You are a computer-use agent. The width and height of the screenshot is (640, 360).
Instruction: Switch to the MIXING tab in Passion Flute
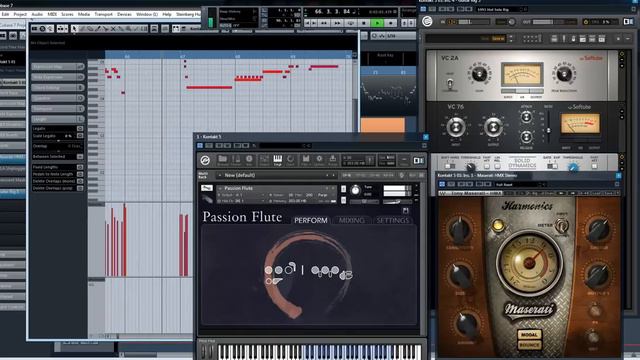coord(351,220)
